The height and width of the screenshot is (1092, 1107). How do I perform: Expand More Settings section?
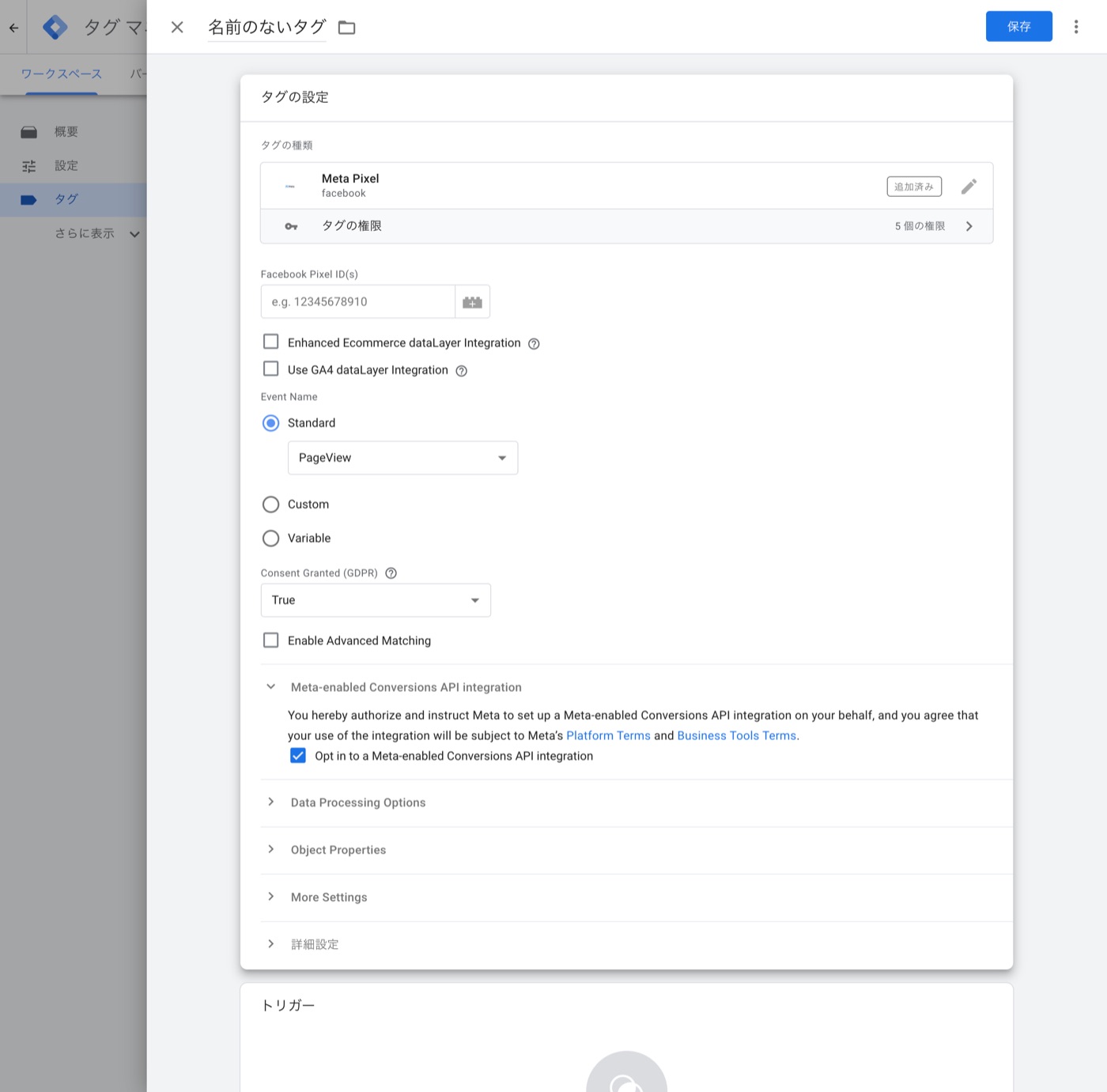point(271,897)
